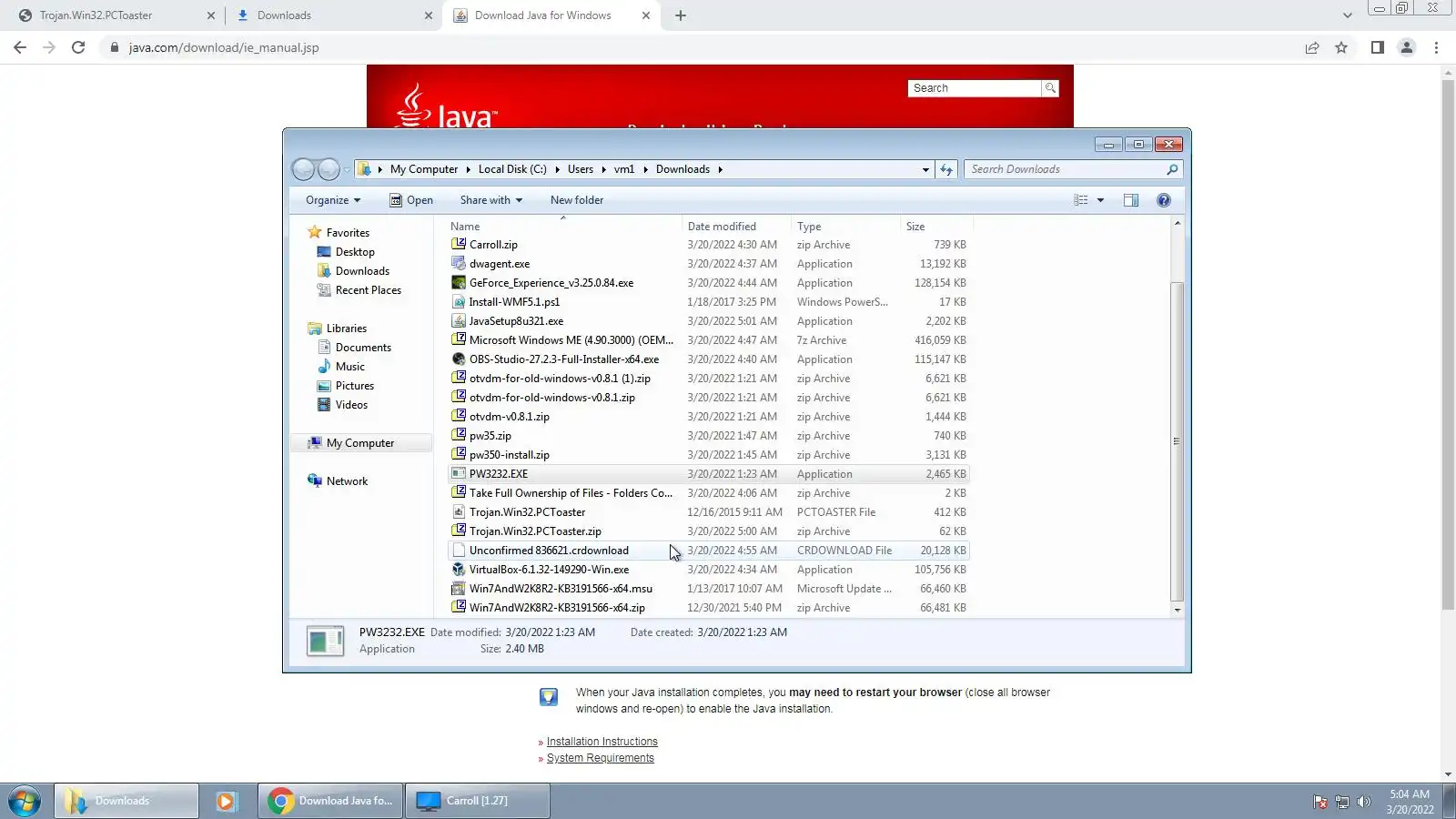This screenshot has width=1456, height=819.
Task: Open the Chrome three-dot menu
Action: pyautogui.click(x=1437, y=47)
